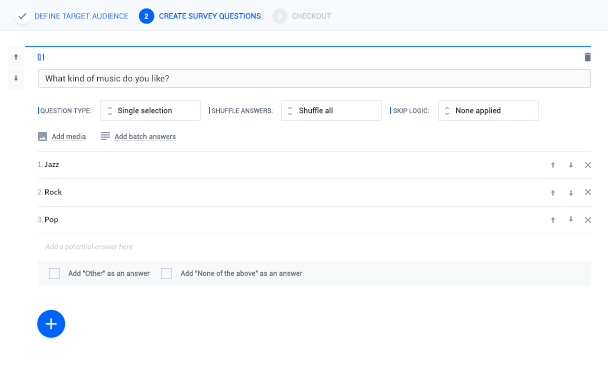
Task: Move the Jazz answer down
Action: [x=571, y=165]
